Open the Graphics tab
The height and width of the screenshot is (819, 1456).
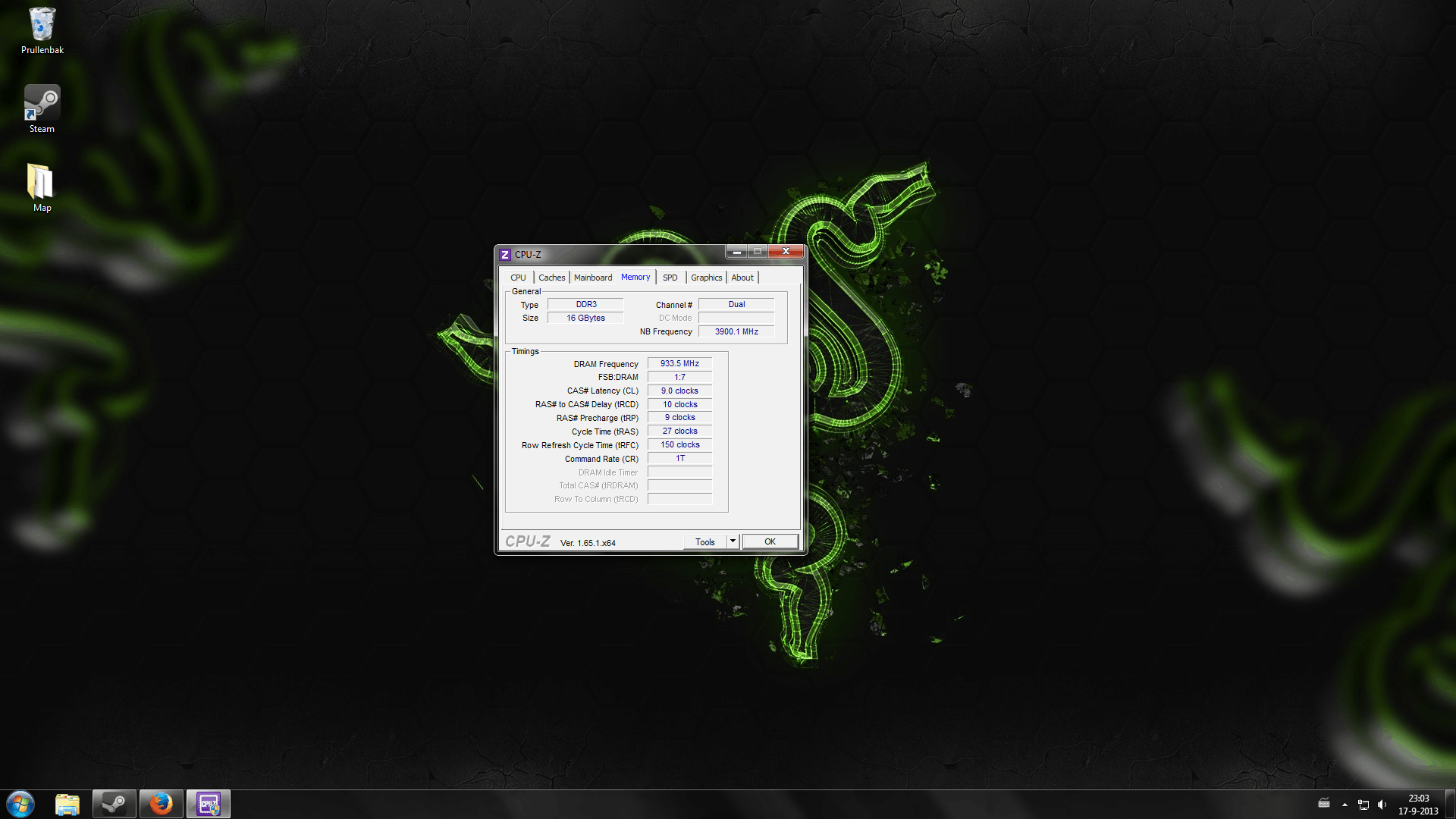pyautogui.click(x=706, y=278)
